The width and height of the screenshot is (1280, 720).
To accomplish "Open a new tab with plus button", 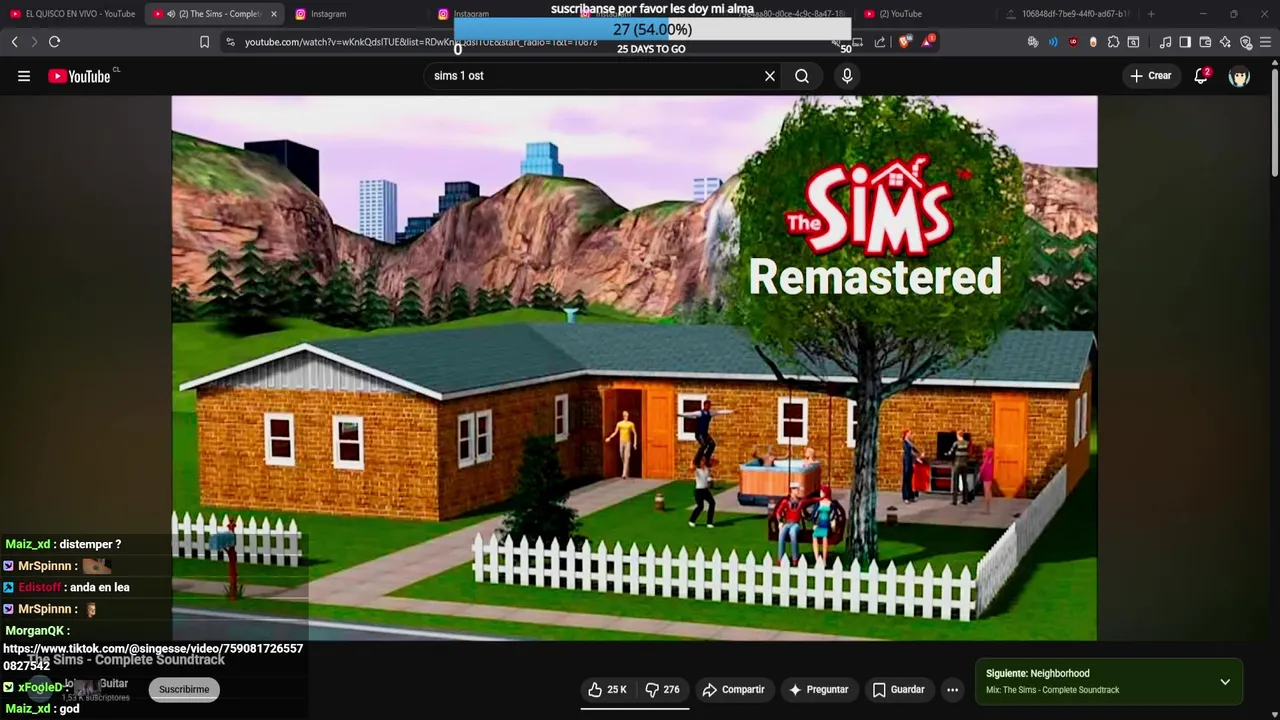I will [x=1151, y=14].
